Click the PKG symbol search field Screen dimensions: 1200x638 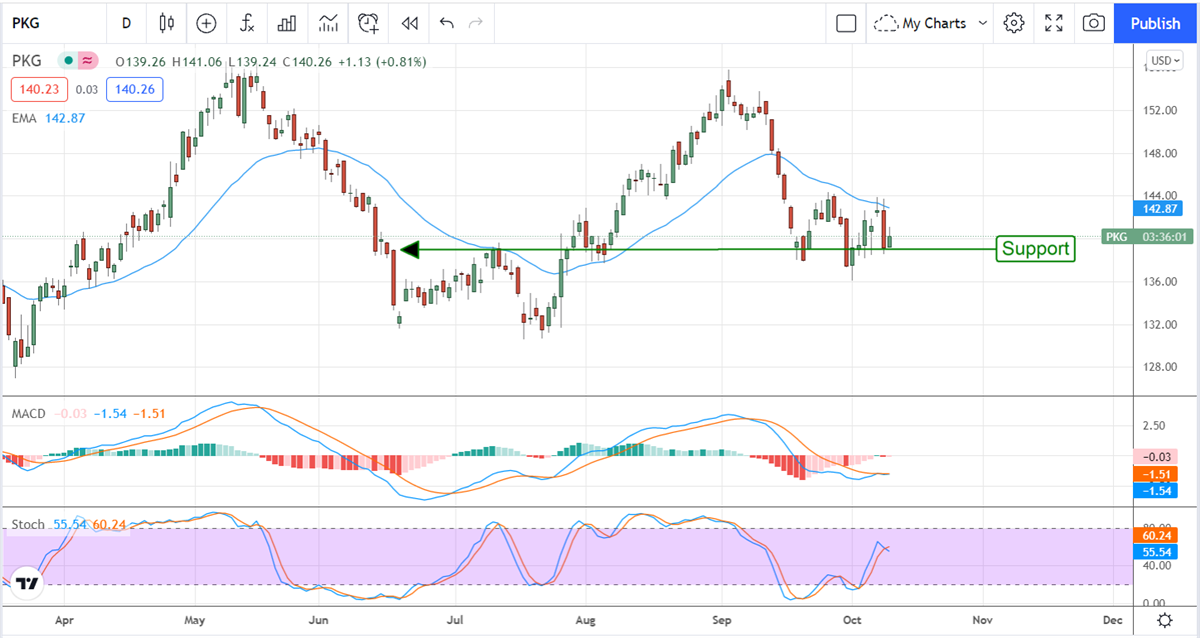(40, 22)
